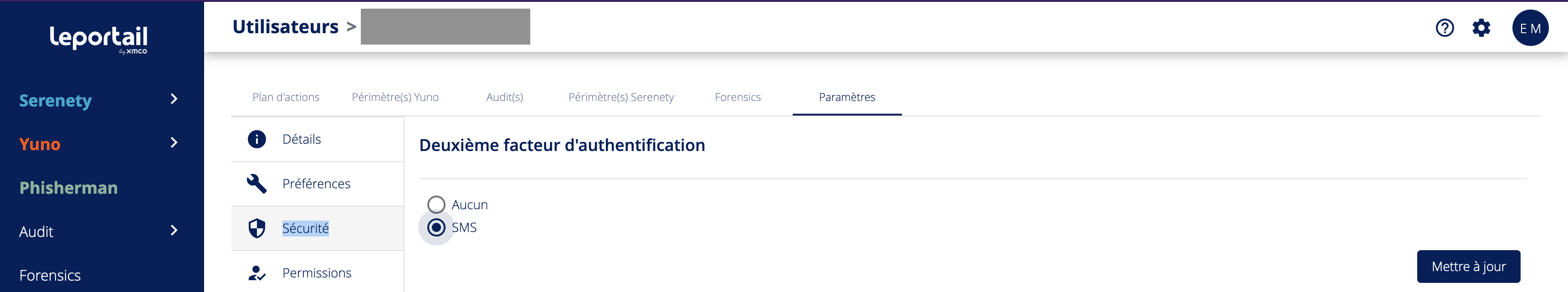
Task: Select the SMS radio option
Action: click(436, 227)
